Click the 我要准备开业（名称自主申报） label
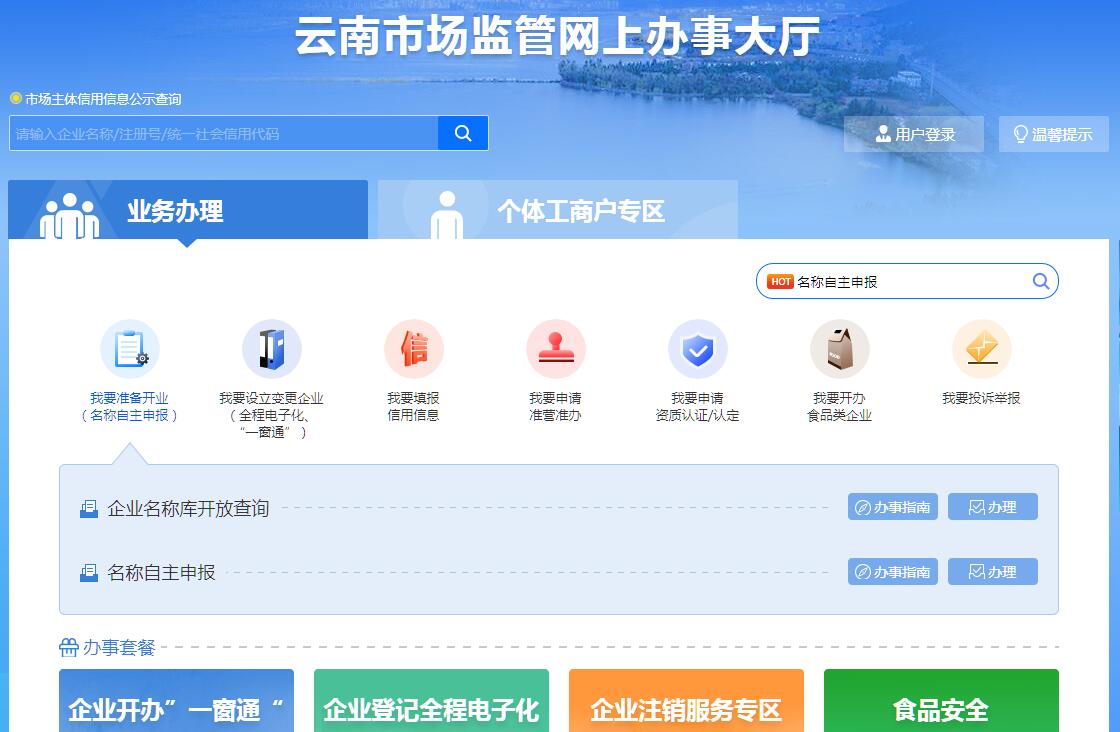 (x=129, y=406)
